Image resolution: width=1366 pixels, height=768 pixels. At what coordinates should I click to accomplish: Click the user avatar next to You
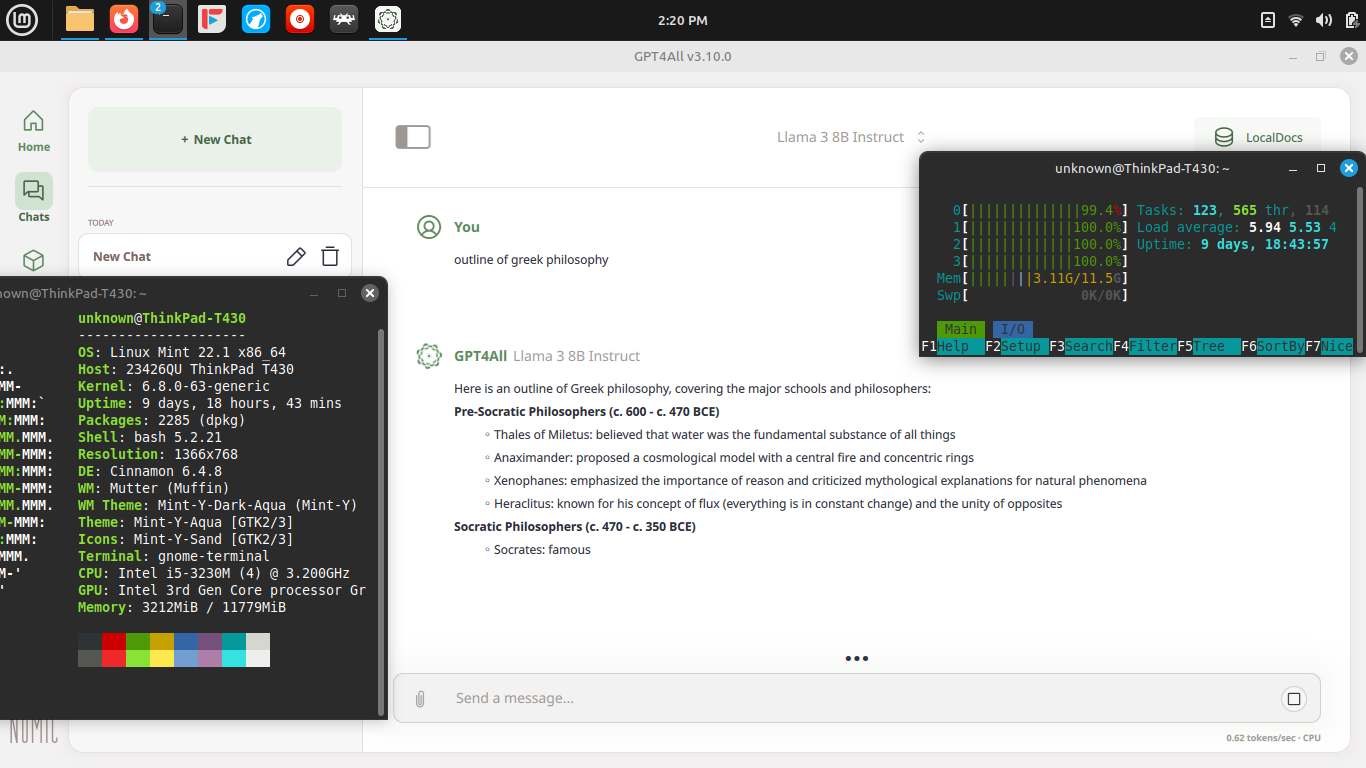(x=429, y=227)
